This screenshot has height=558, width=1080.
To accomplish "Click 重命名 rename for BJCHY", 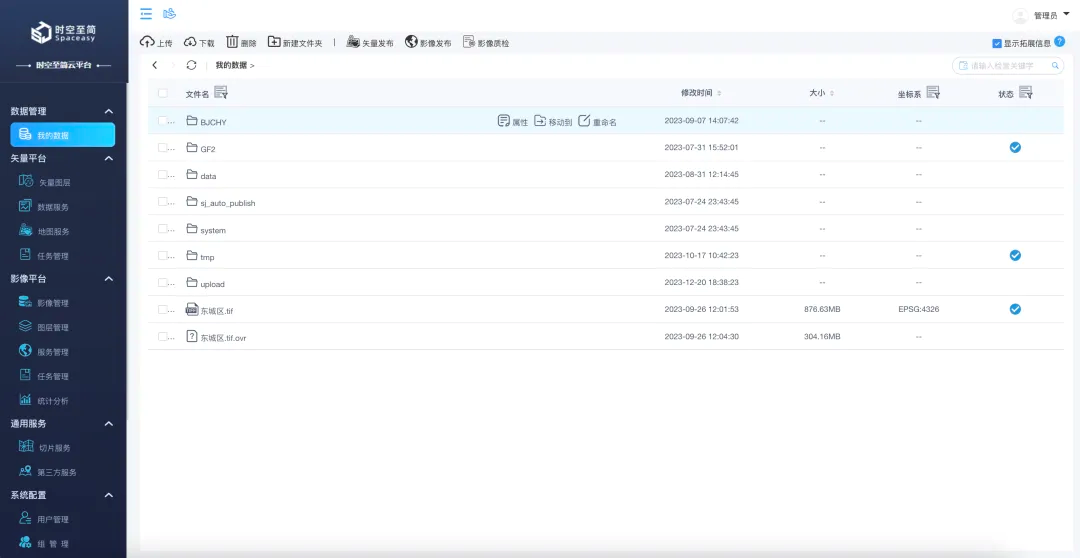I will [596, 121].
